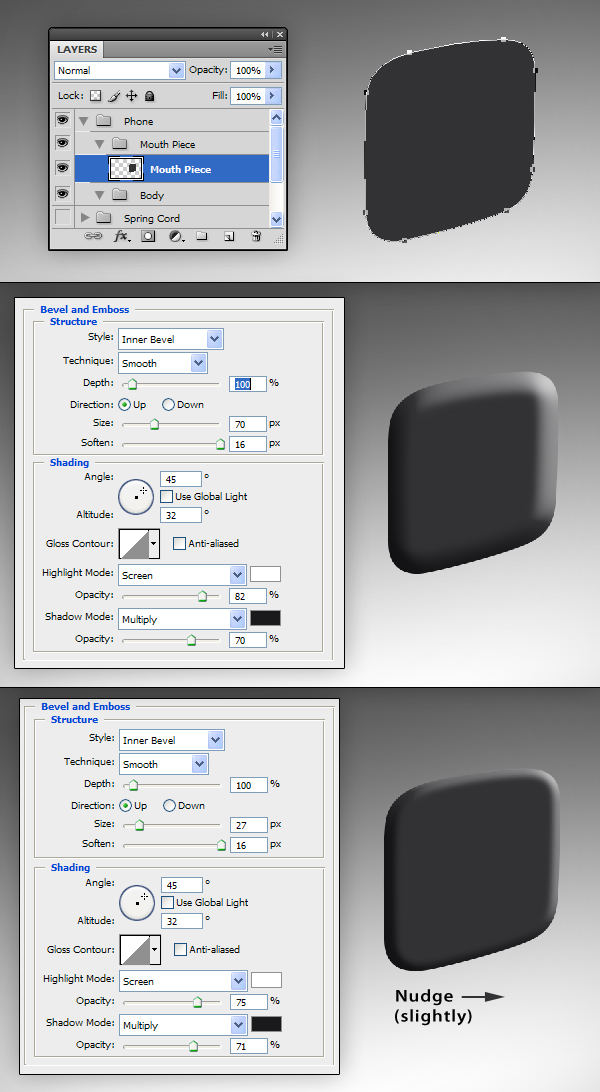
Task: Click the angle dial in the Size 70 dialog
Action: pos(136,497)
